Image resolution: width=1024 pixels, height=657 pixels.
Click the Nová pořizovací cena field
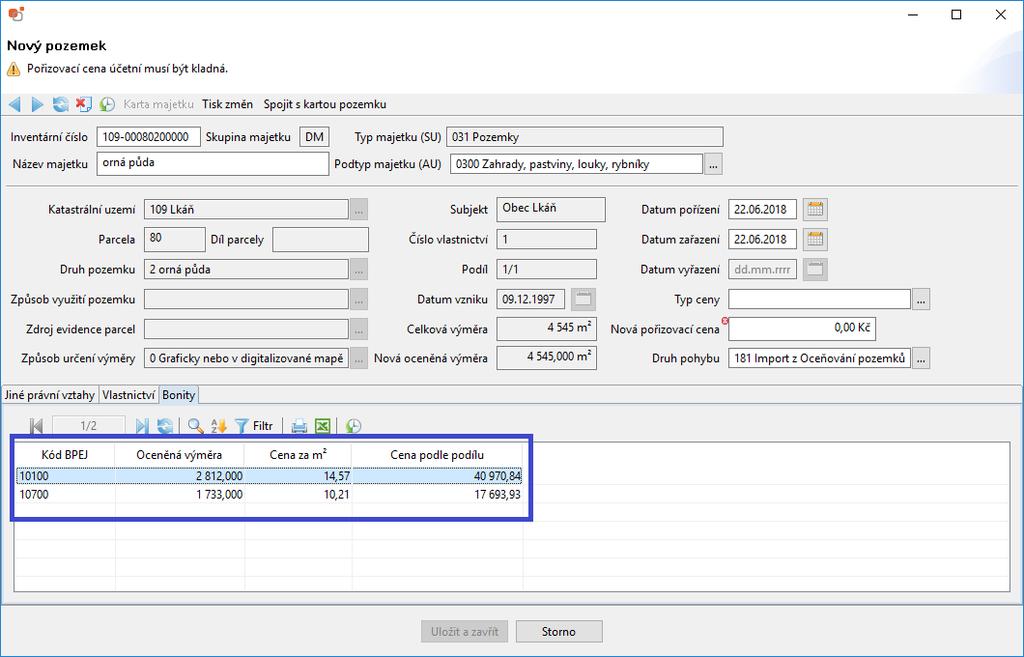[x=802, y=328]
